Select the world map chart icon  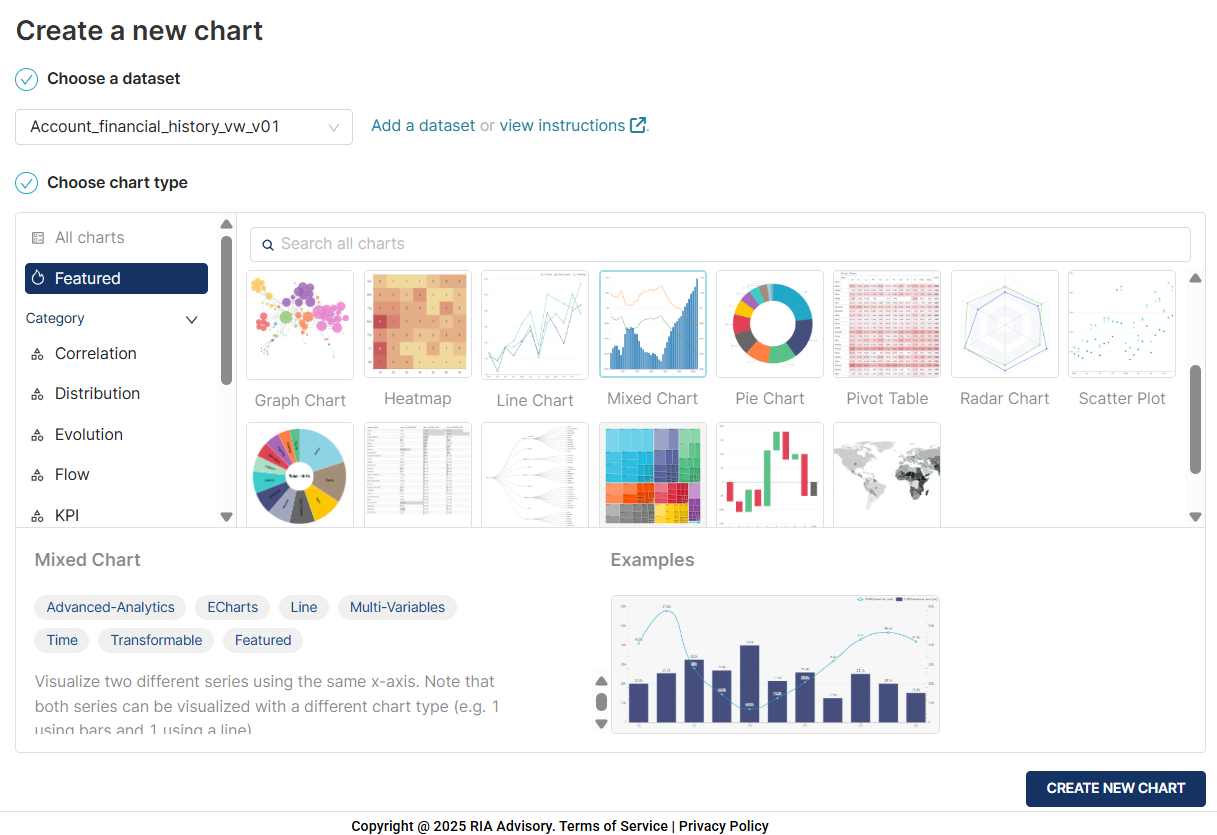pyautogui.click(x=887, y=474)
